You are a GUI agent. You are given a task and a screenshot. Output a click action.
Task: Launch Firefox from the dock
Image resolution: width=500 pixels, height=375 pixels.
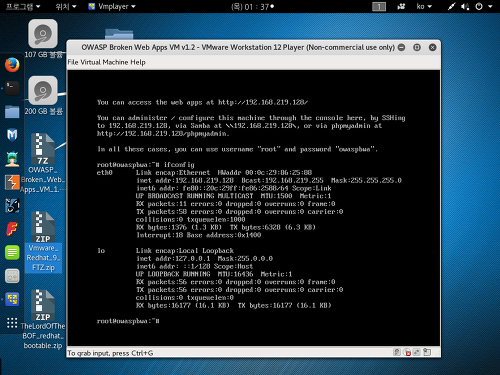pyautogui.click(x=12, y=65)
